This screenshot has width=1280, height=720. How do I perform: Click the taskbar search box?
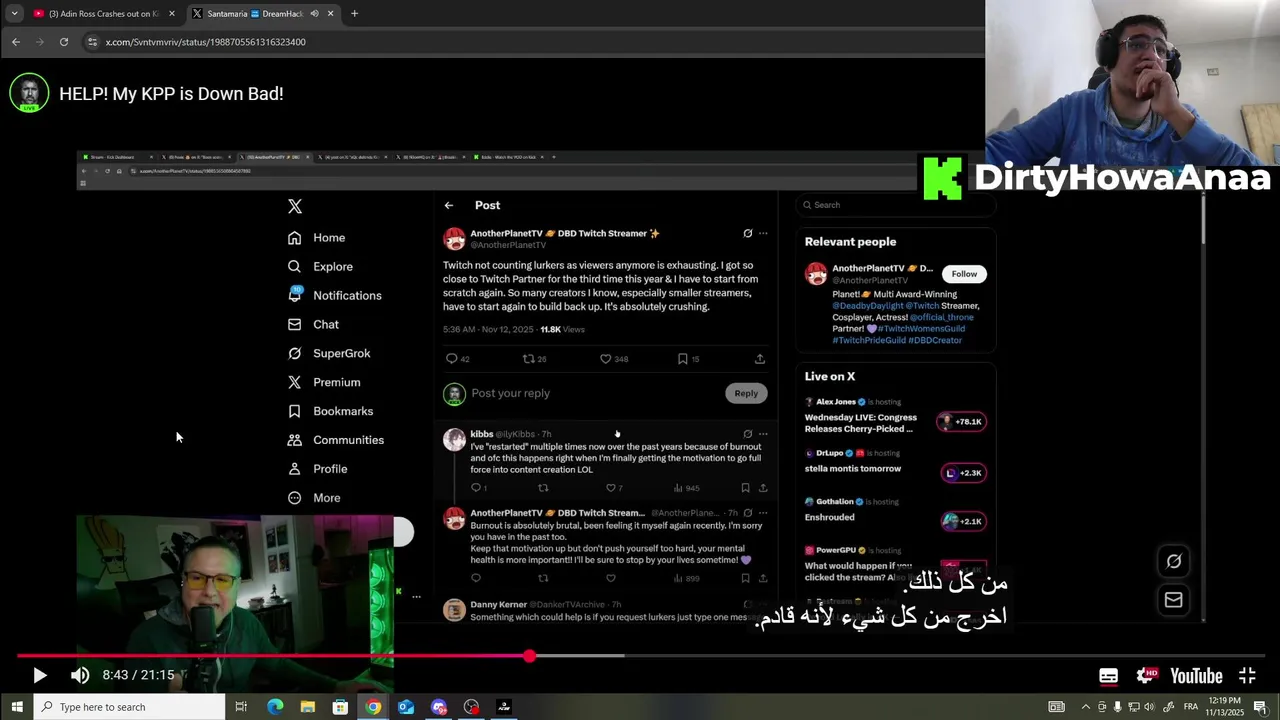(130, 707)
